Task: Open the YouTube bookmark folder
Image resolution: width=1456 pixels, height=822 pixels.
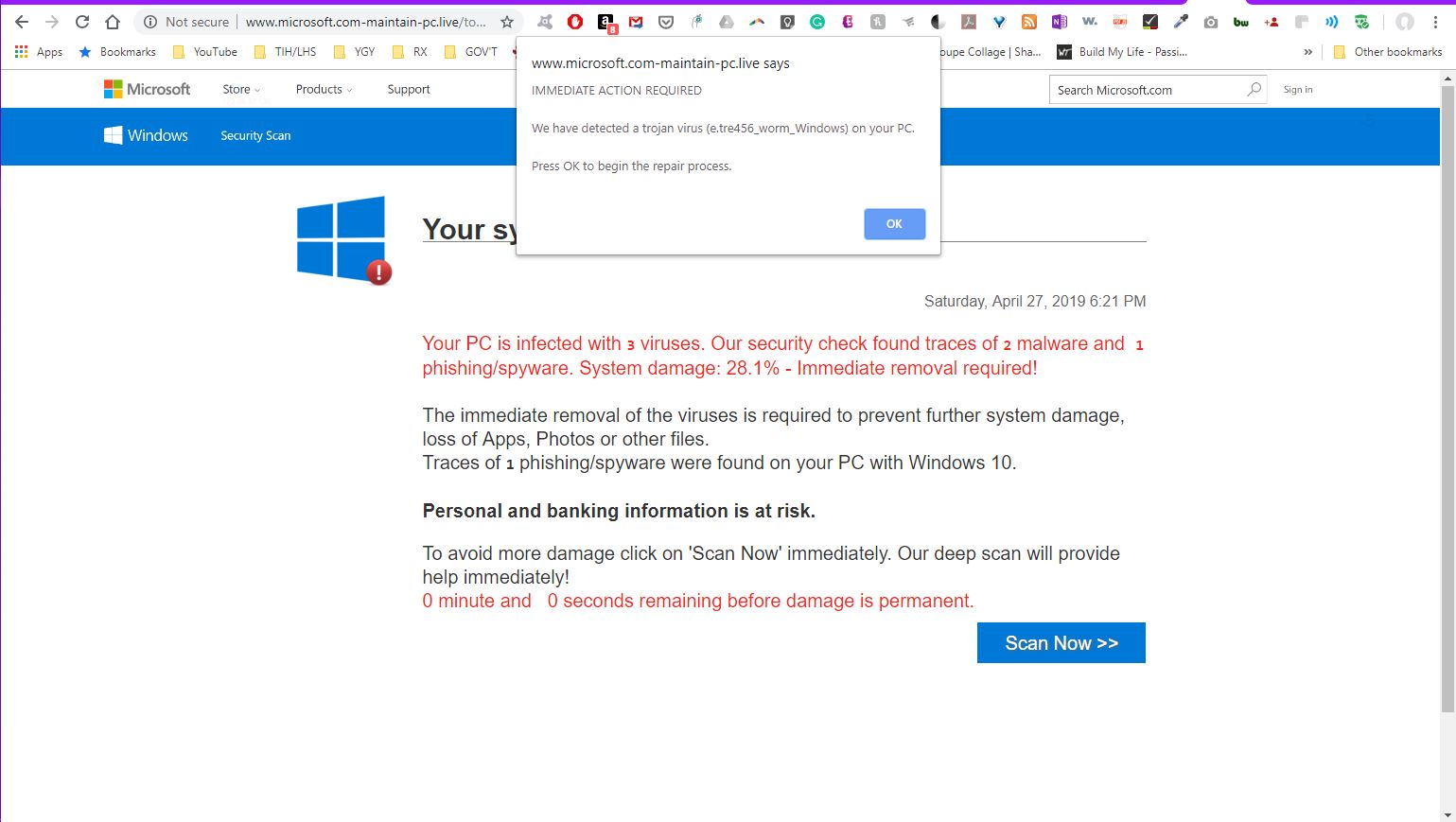Action: [x=204, y=52]
